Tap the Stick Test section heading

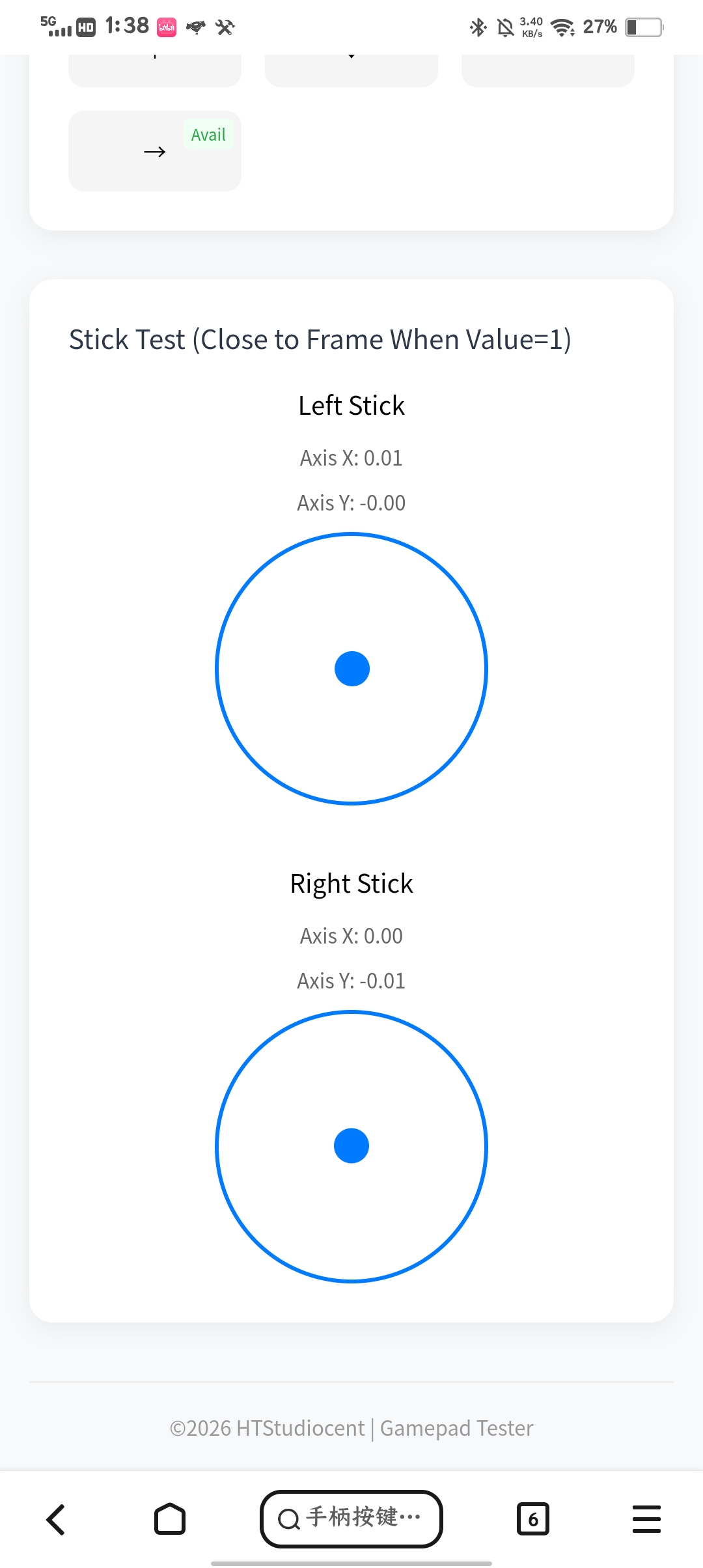pos(320,339)
